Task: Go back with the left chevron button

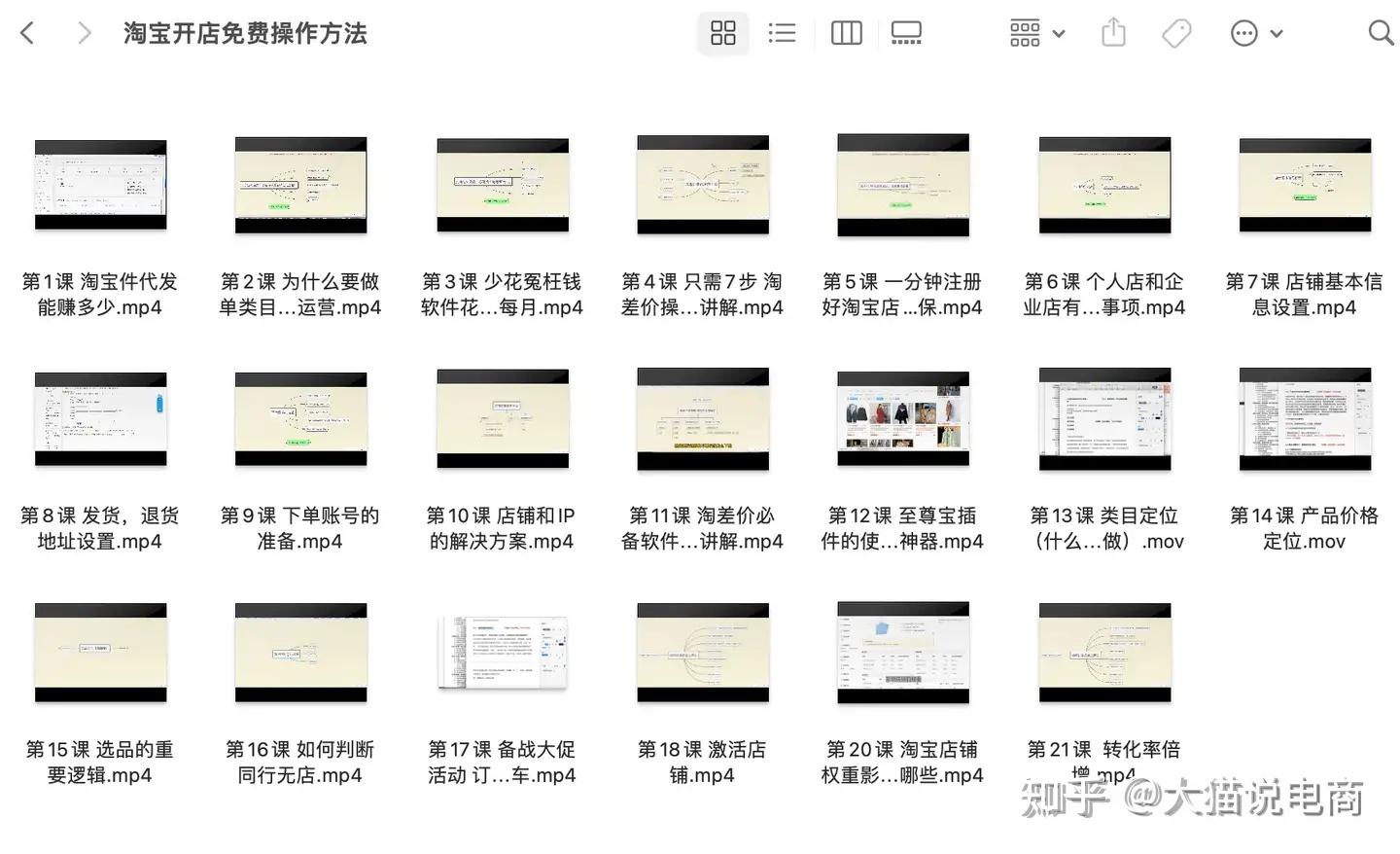Action: [27, 33]
